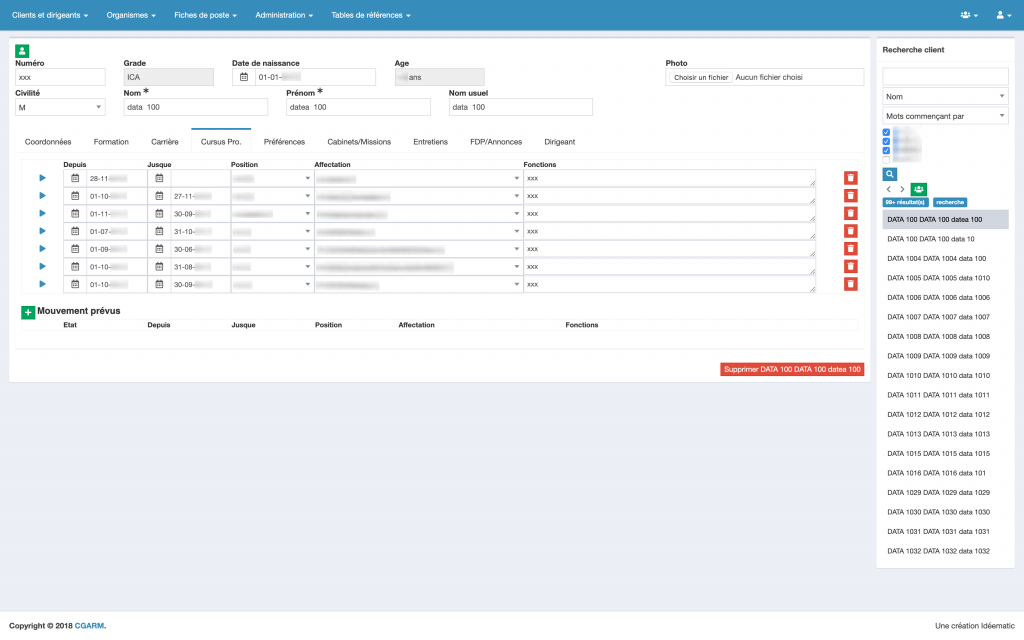Click the green group icon below the search button
The image size is (1024, 640).
click(x=919, y=189)
